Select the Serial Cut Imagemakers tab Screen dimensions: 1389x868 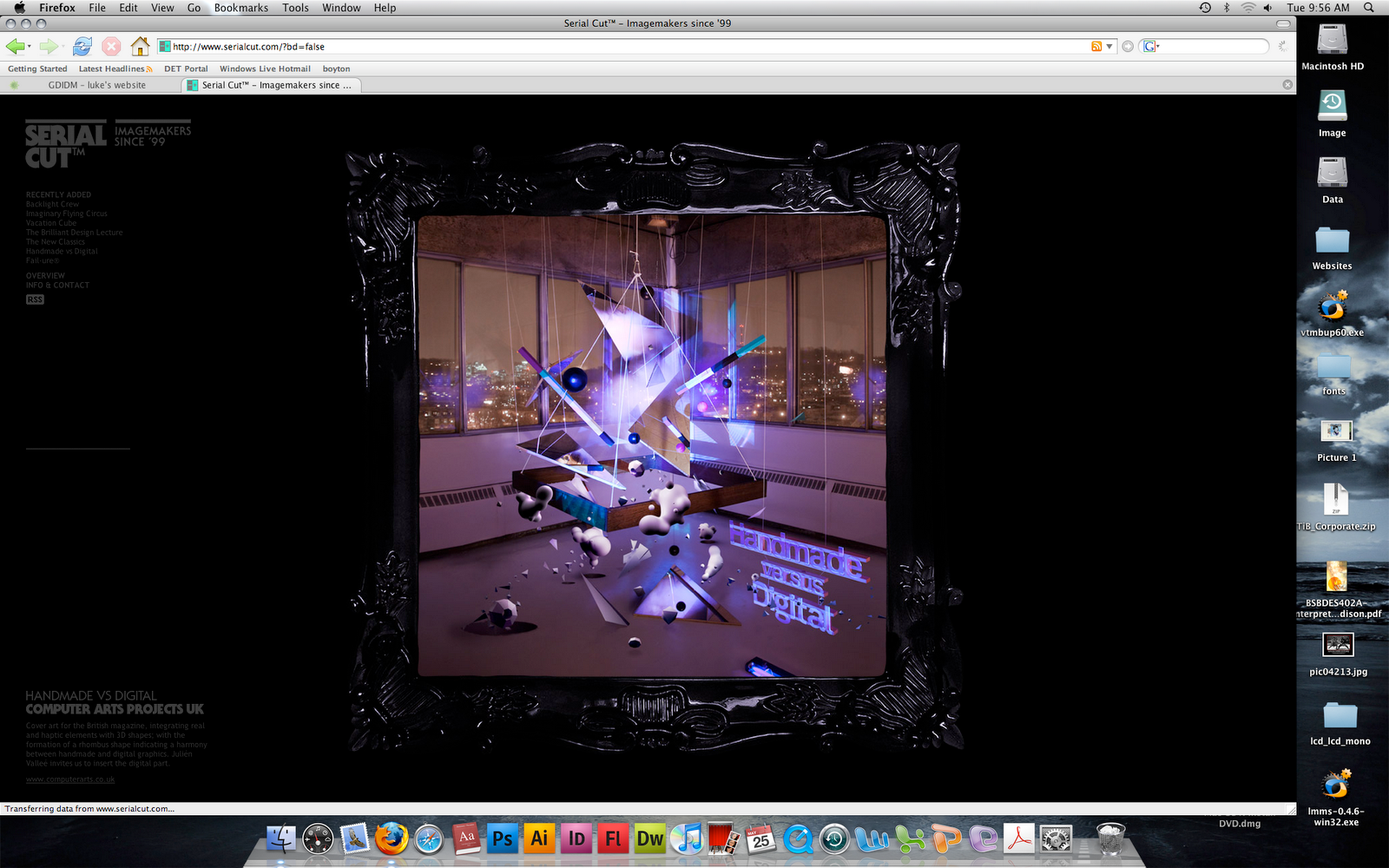pos(272,85)
